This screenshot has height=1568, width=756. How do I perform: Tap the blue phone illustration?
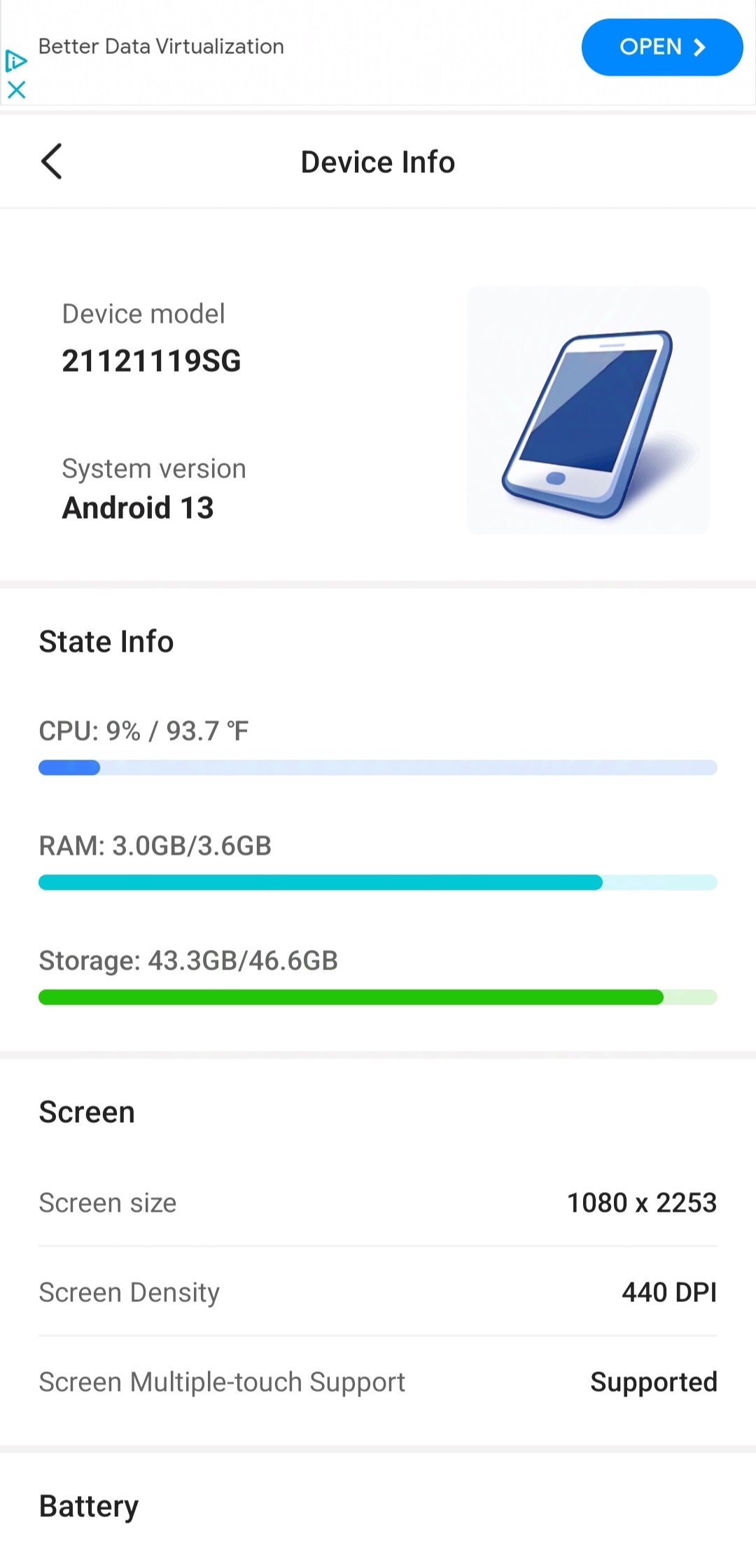pyautogui.click(x=588, y=410)
